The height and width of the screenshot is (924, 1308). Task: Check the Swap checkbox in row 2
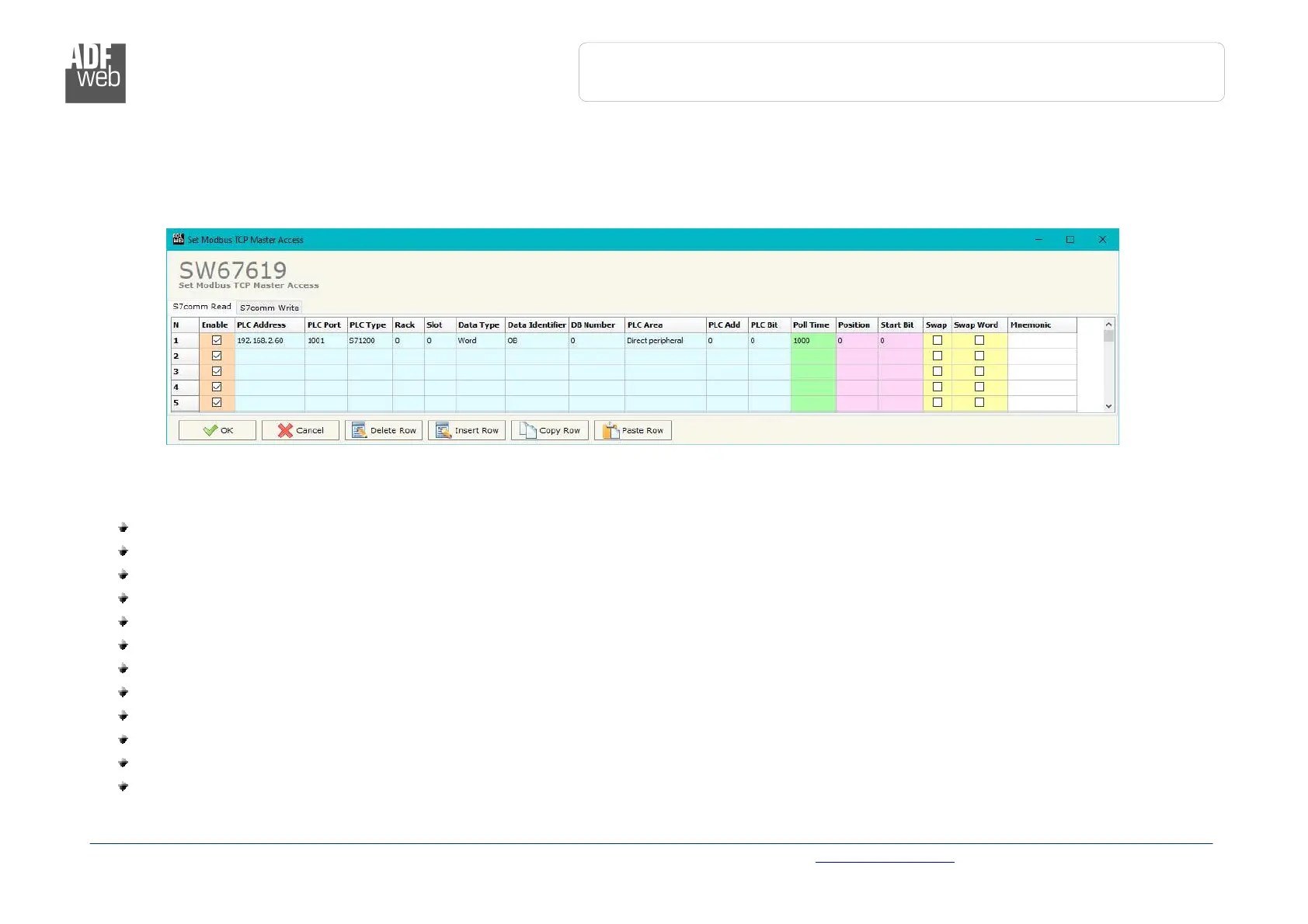pyautogui.click(x=938, y=356)
